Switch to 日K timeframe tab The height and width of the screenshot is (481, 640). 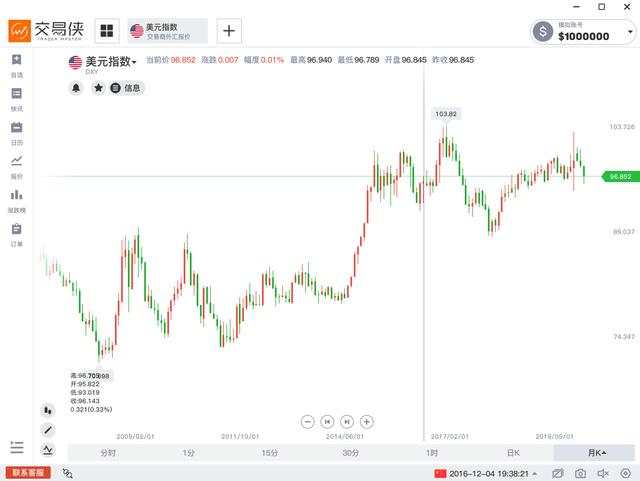click(513, 453)
